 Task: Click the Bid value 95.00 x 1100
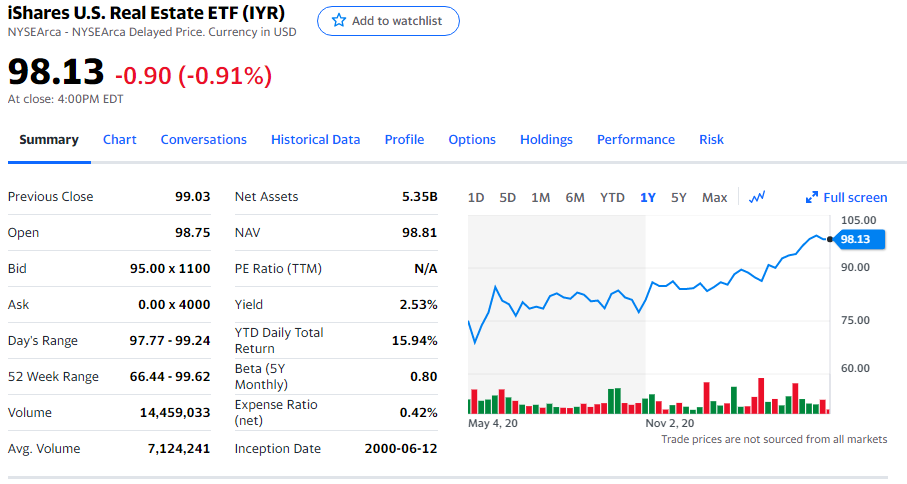point(170,268)
